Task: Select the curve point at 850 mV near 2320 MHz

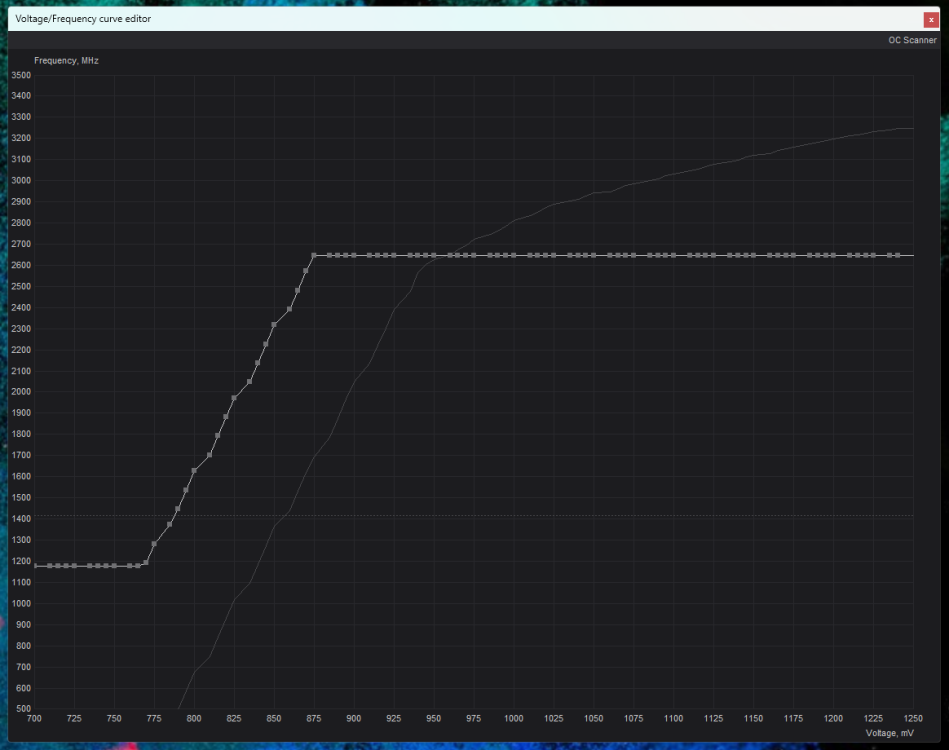Action: coord(274,325)
